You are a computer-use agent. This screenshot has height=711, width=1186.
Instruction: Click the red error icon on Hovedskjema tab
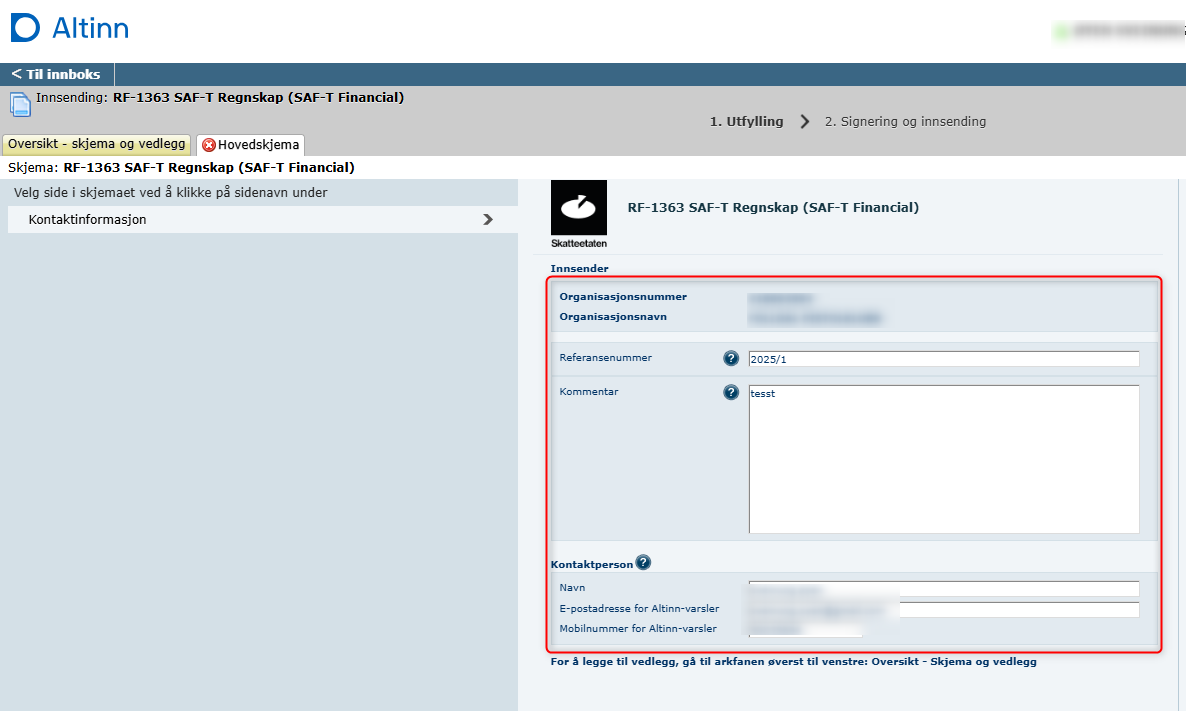[x=209, y=144]
